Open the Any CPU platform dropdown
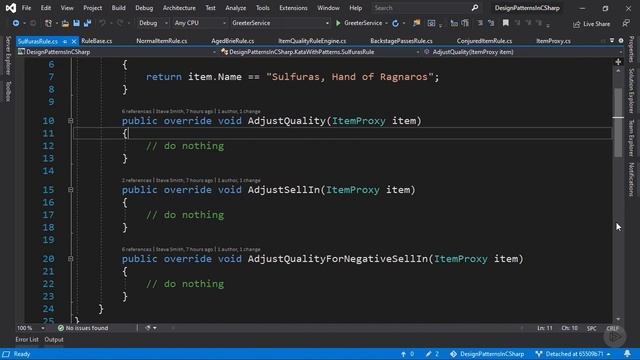Screen dimensions: 640x360 click(x=200, y=23)
